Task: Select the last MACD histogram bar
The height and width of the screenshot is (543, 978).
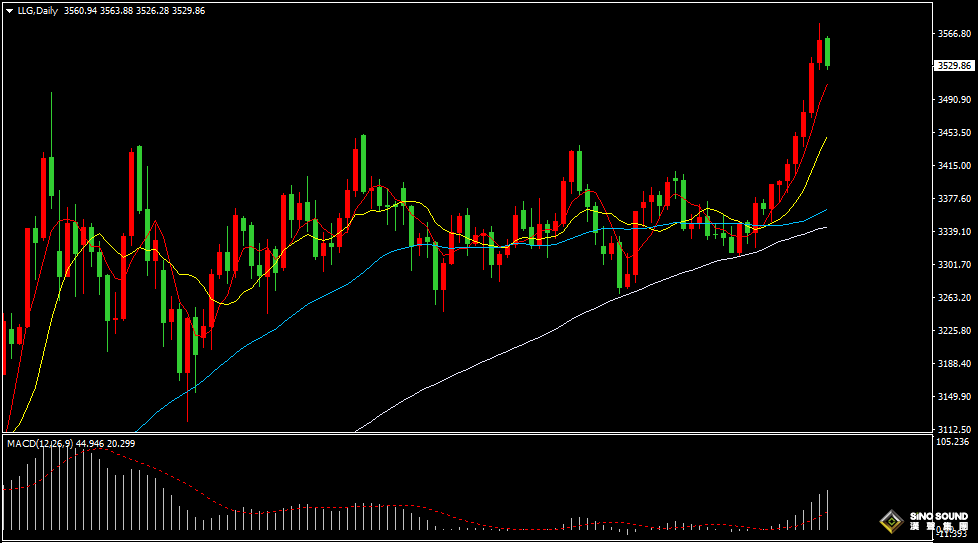Action: 828,510
